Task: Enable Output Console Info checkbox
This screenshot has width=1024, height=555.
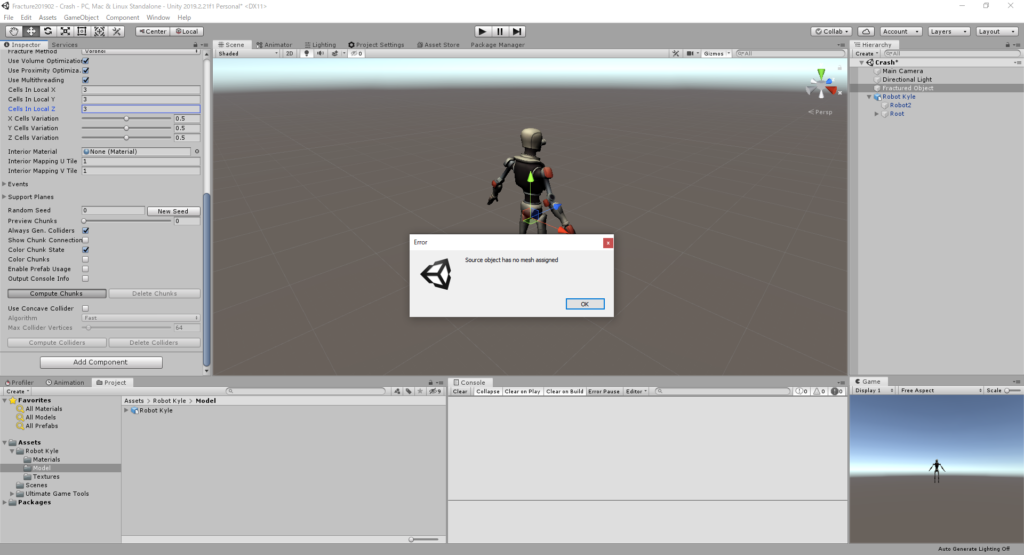Action: (x=86, y=279)
